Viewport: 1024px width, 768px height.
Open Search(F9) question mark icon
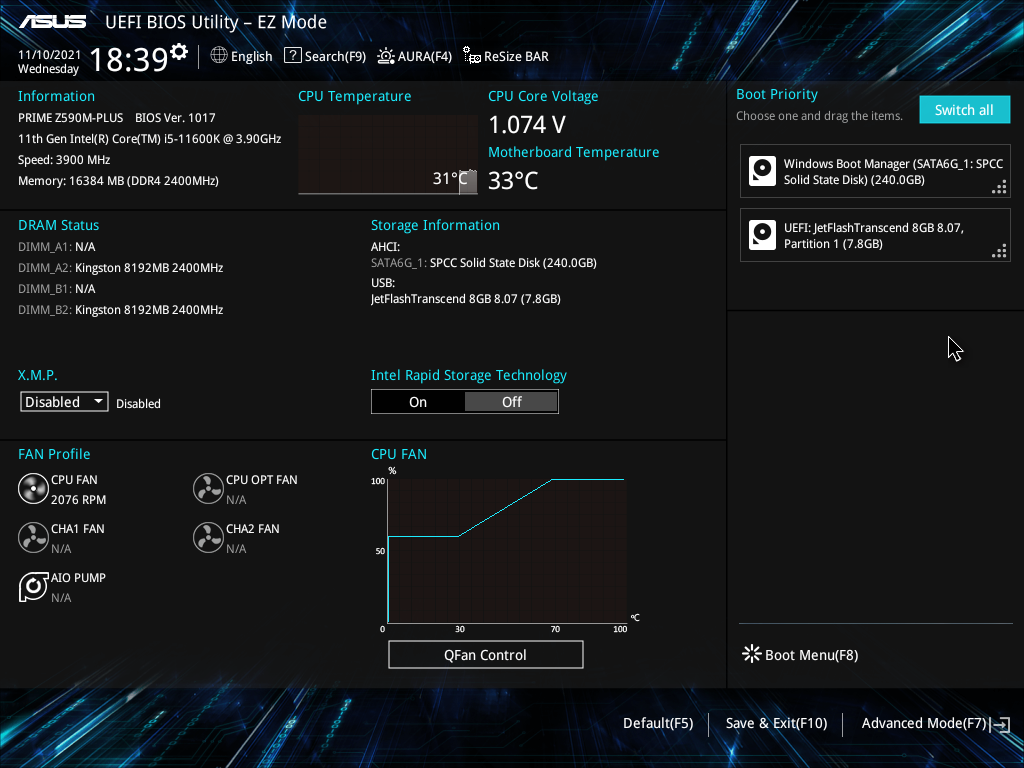pyautogui.click(x=293, y=56)
